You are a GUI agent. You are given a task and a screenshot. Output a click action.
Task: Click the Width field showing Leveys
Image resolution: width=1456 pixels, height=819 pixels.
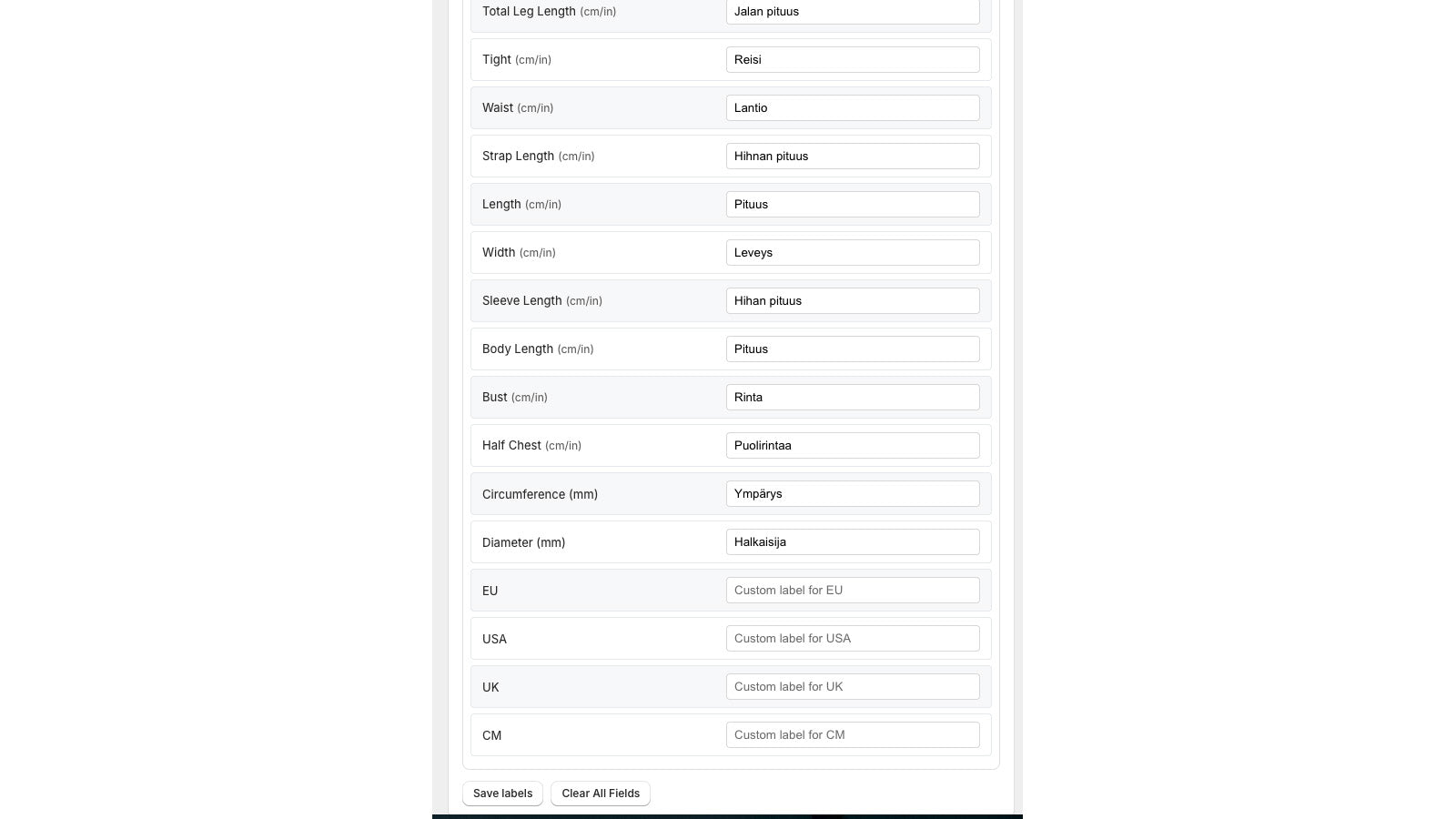852,253
